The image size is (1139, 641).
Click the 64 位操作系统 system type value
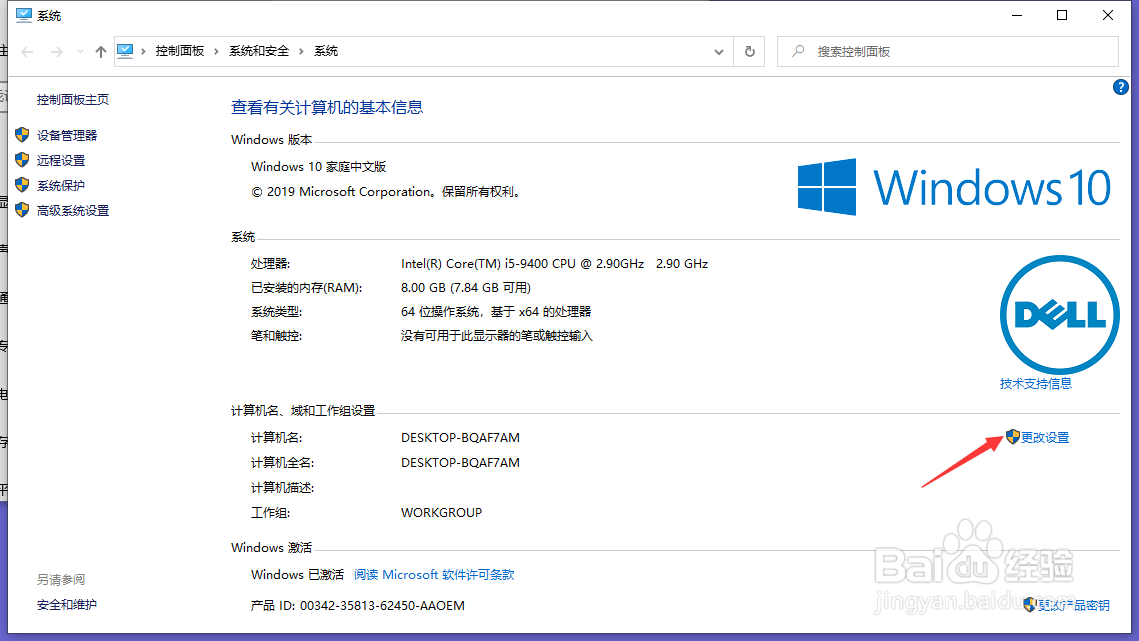pyautogui.click(x=496, y=312)
